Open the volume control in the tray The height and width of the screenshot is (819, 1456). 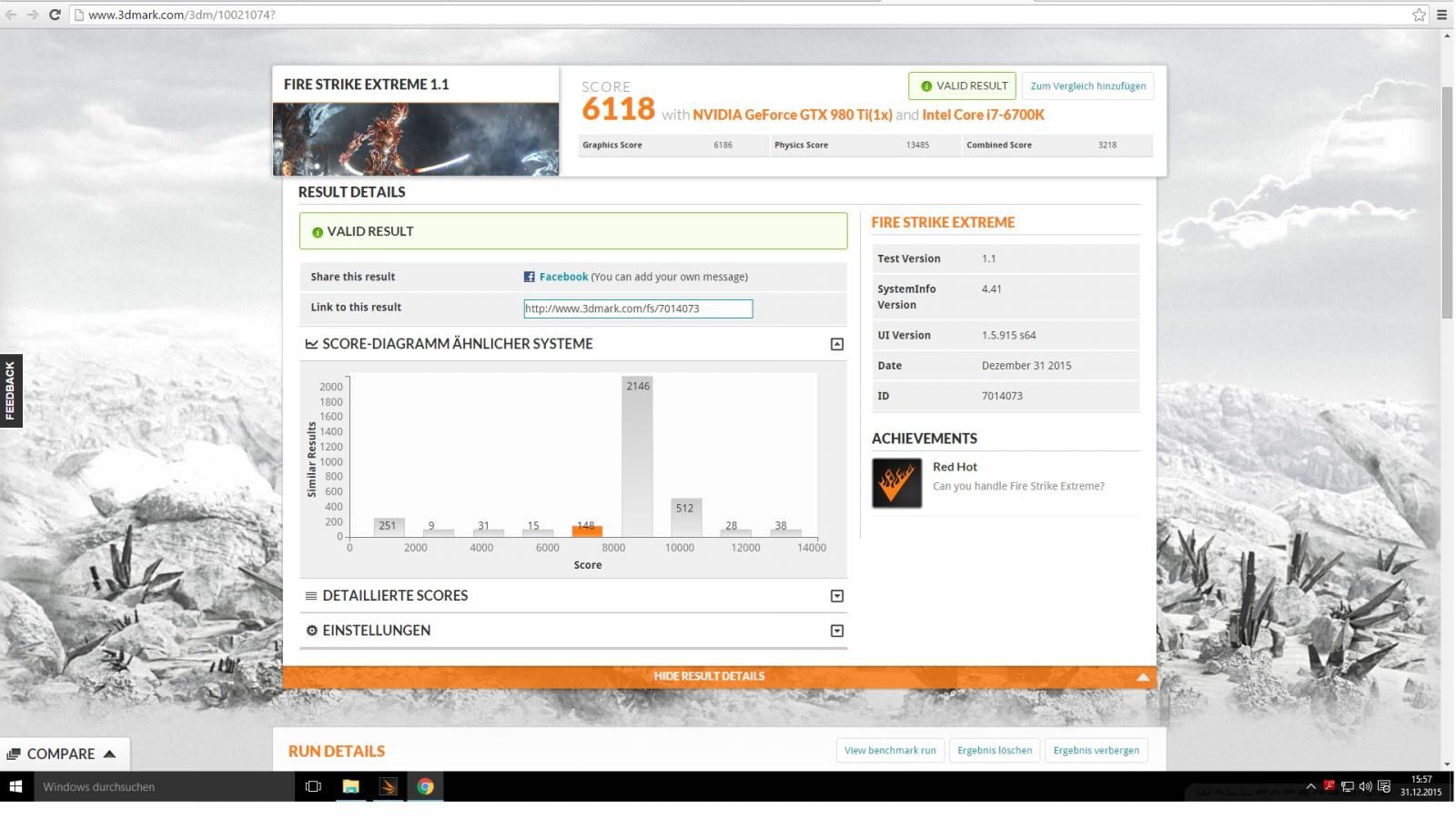[1365, 786]
